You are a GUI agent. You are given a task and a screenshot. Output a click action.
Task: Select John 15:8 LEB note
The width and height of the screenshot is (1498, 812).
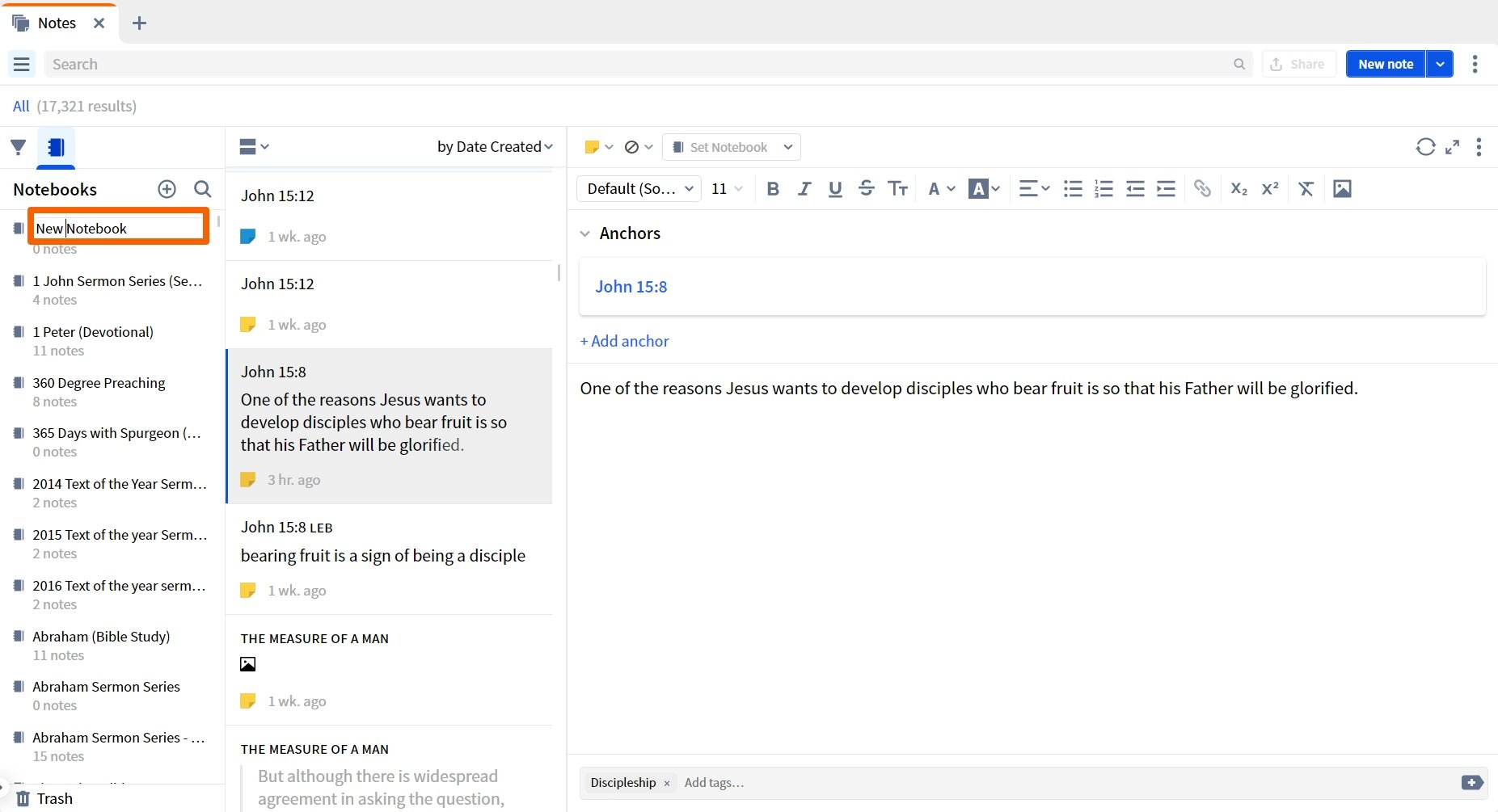[x=390, y=559]
